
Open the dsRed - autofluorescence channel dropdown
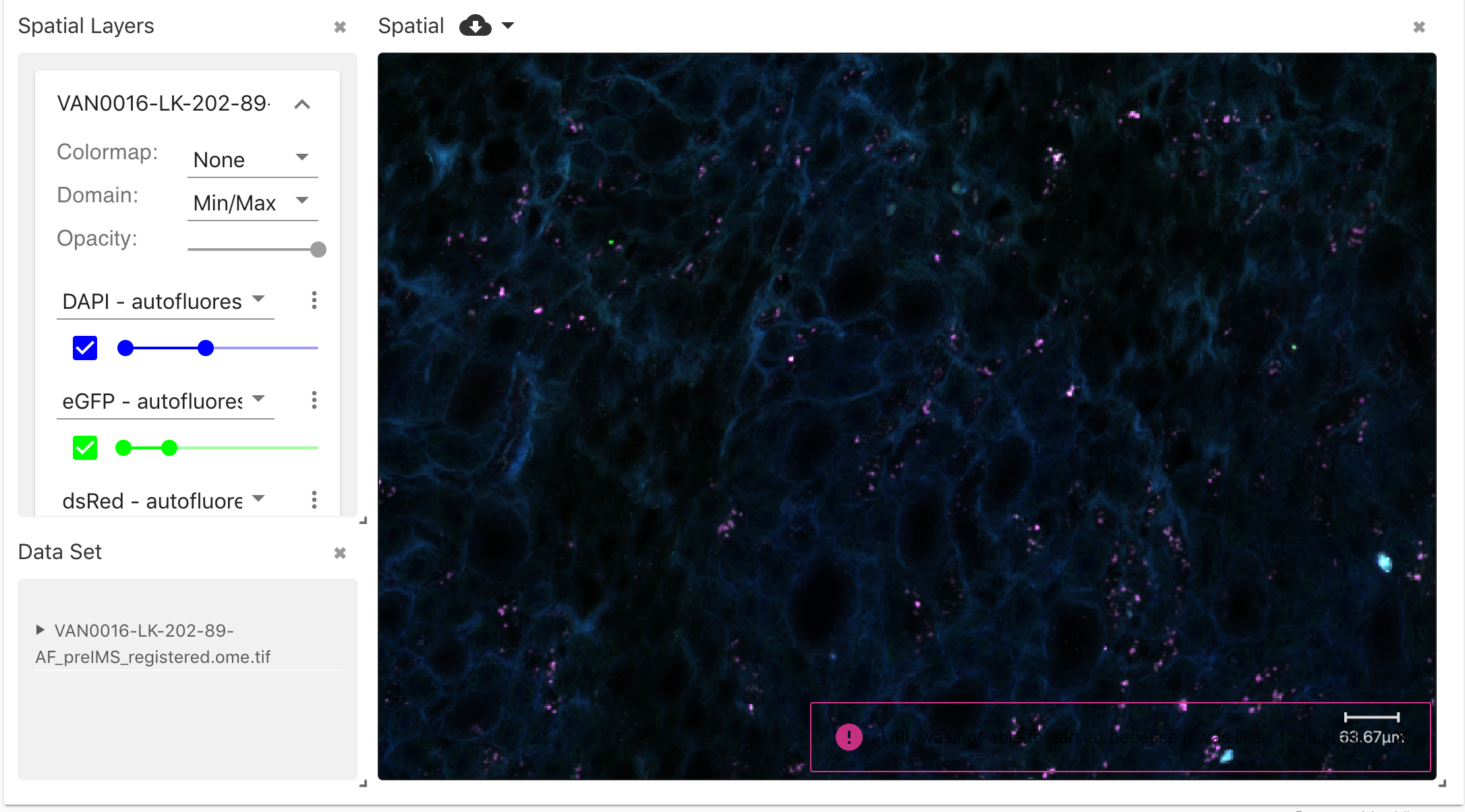(x=165, y=500)
